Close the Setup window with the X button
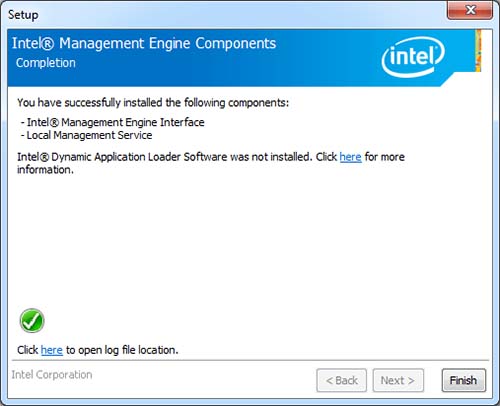This screenshot has height=406, width=500. (470, 10)
